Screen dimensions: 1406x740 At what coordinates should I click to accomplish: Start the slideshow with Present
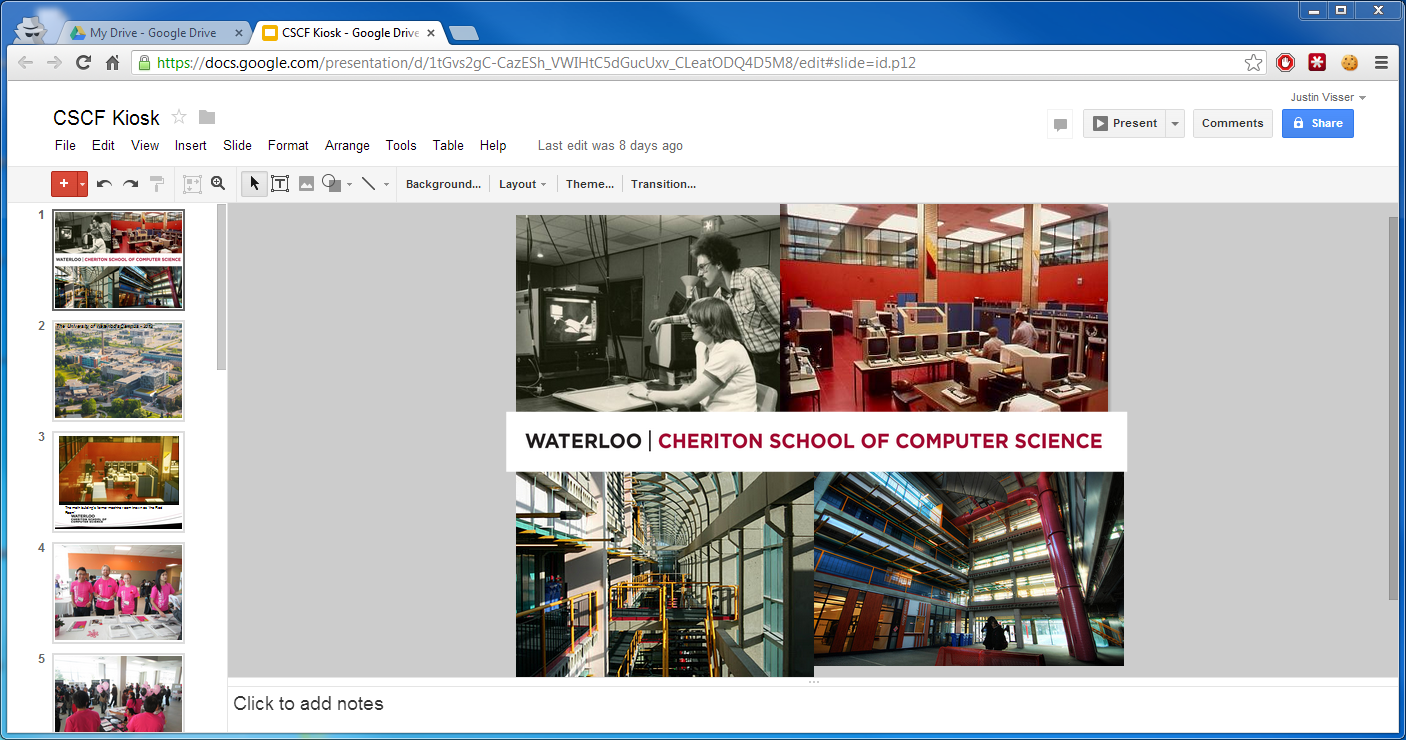tap(1124, 123)
